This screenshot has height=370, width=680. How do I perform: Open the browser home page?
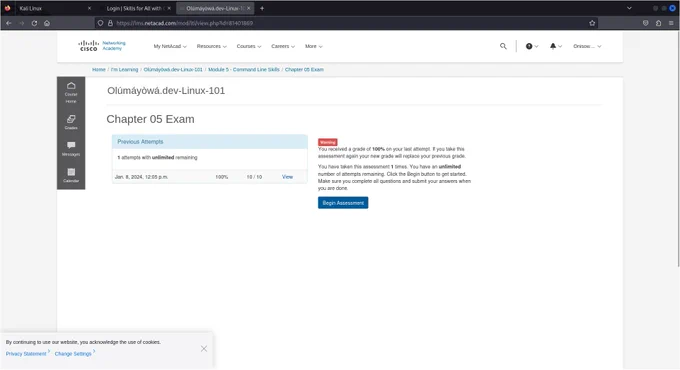click(47, 23)
